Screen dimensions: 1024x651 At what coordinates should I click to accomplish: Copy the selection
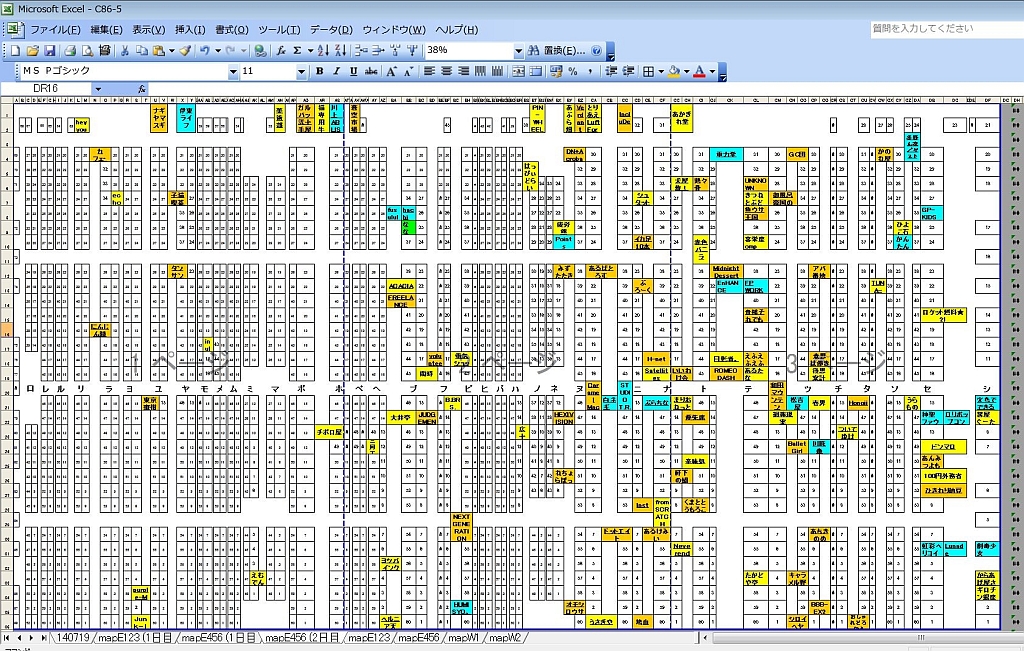(141, 50)
